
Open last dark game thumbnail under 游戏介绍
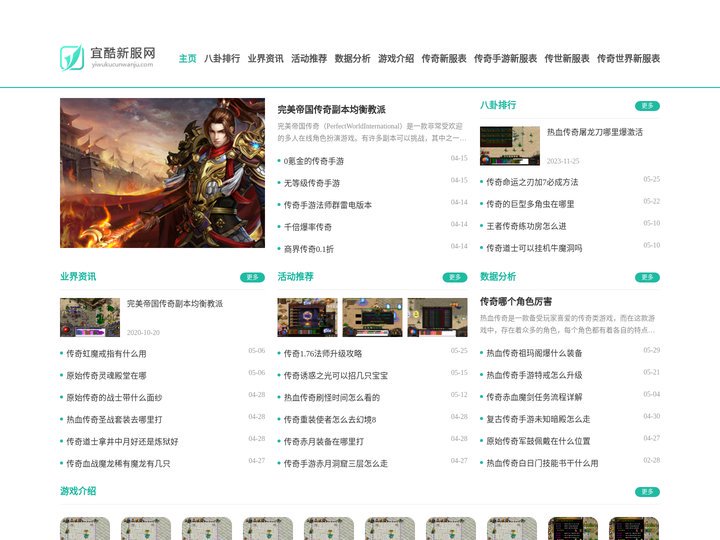tap(634, 529)
